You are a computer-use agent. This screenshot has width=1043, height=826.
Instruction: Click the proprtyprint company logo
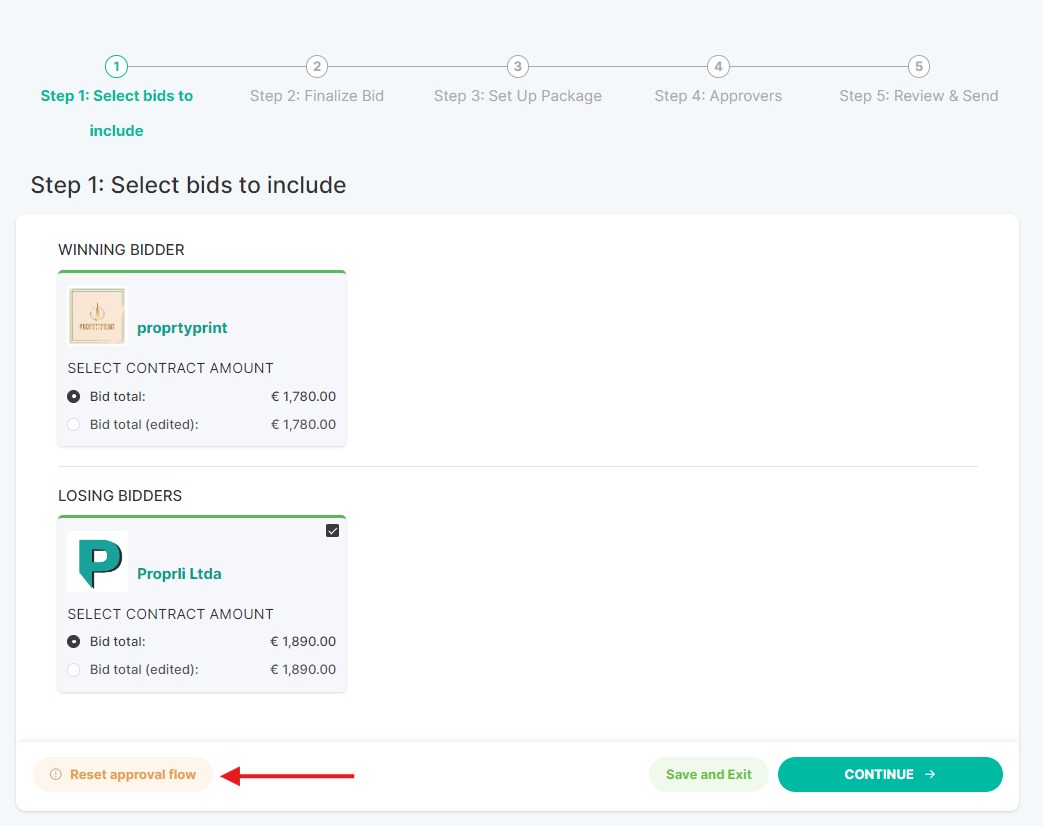click(x=97, y=316)
